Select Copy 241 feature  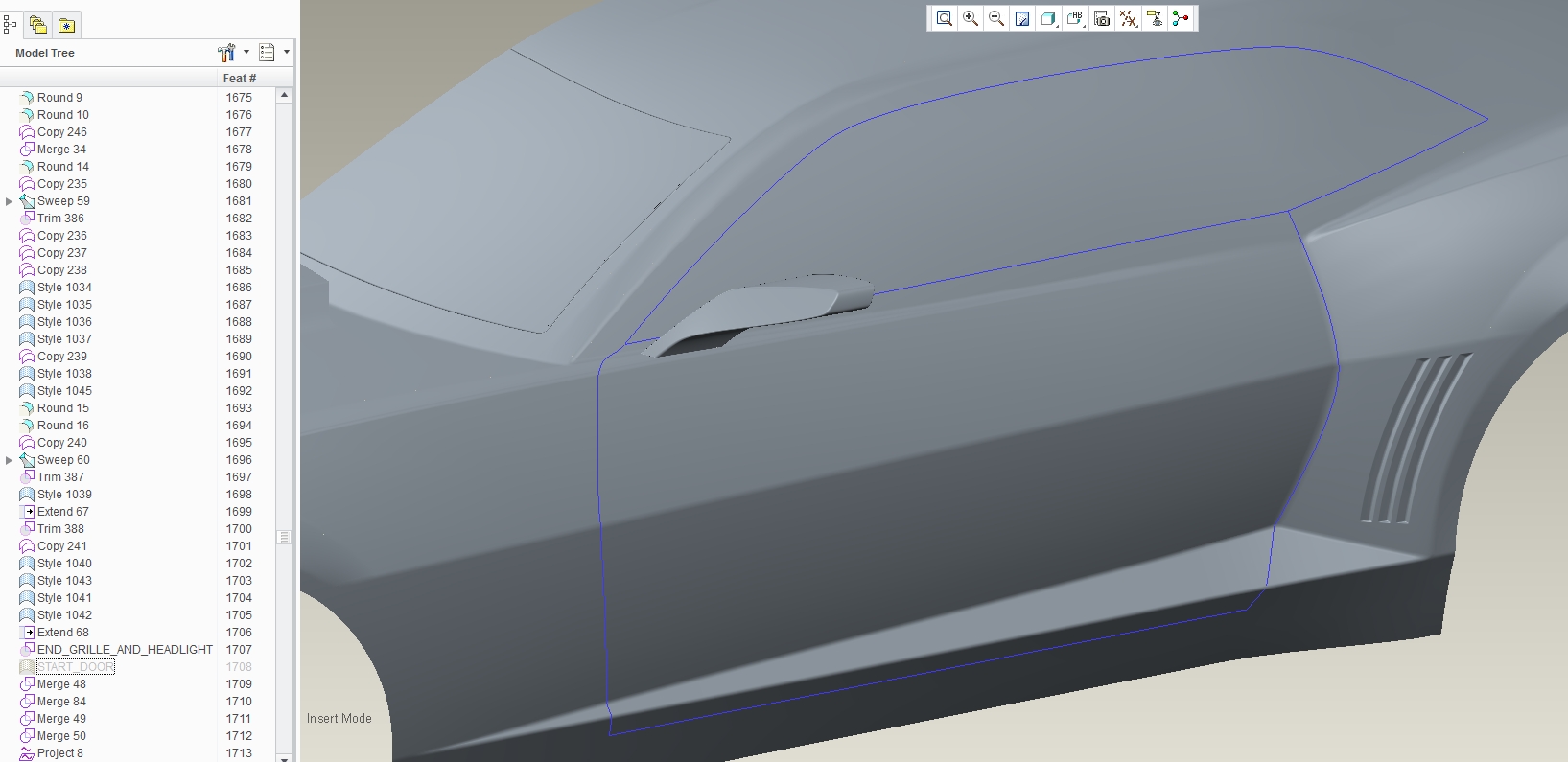click(62, 546)
